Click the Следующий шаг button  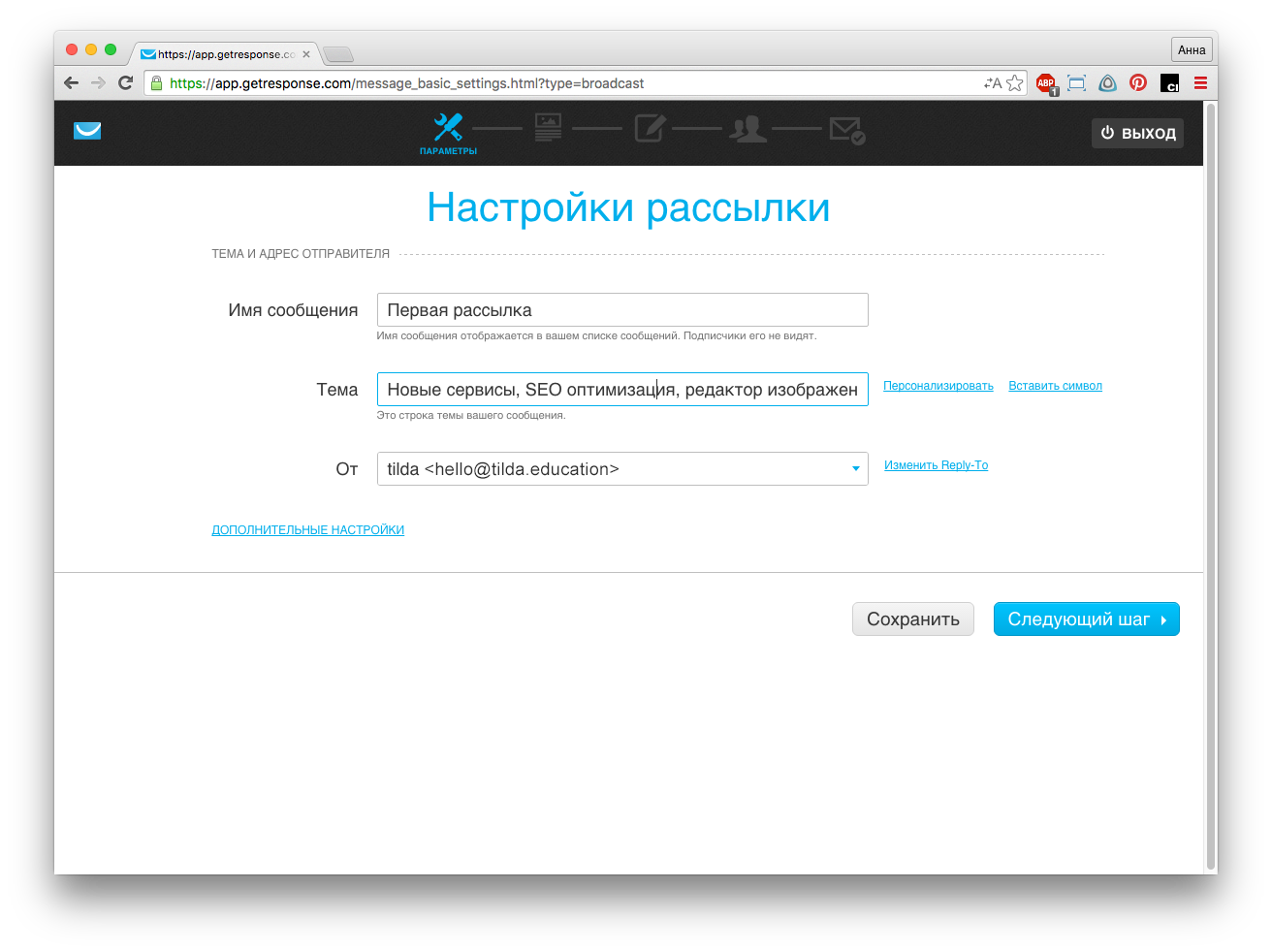click(x=1086, y=619)
